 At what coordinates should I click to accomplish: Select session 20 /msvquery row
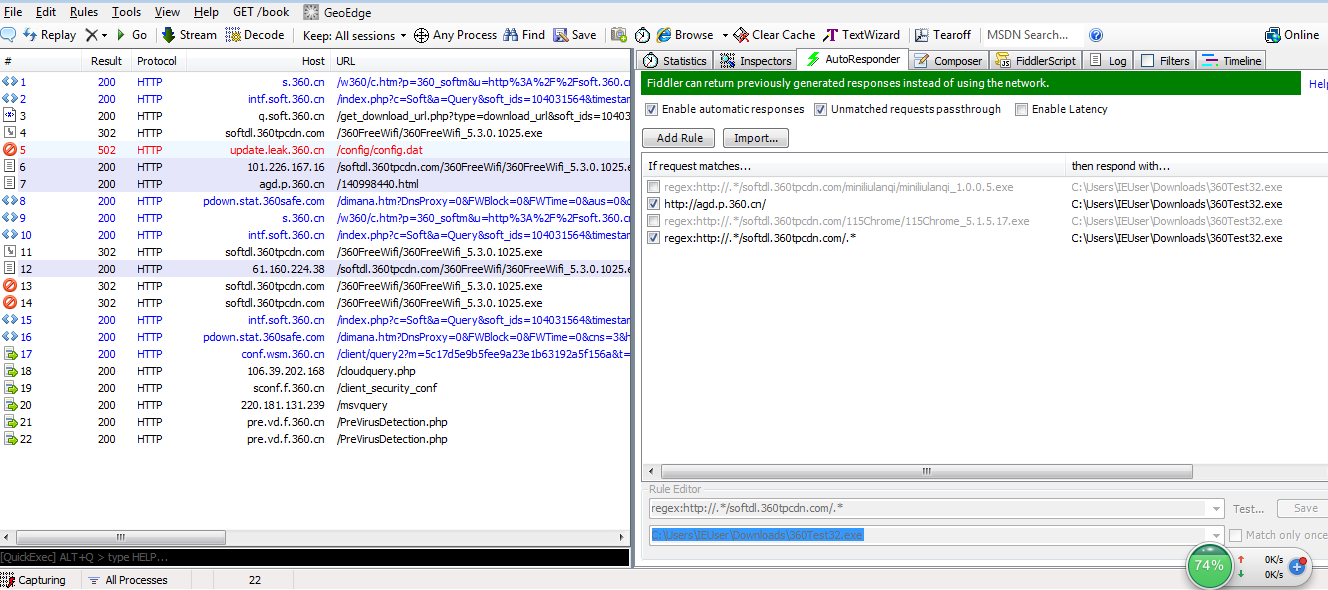pyautogui.click(x=315, y=405)
